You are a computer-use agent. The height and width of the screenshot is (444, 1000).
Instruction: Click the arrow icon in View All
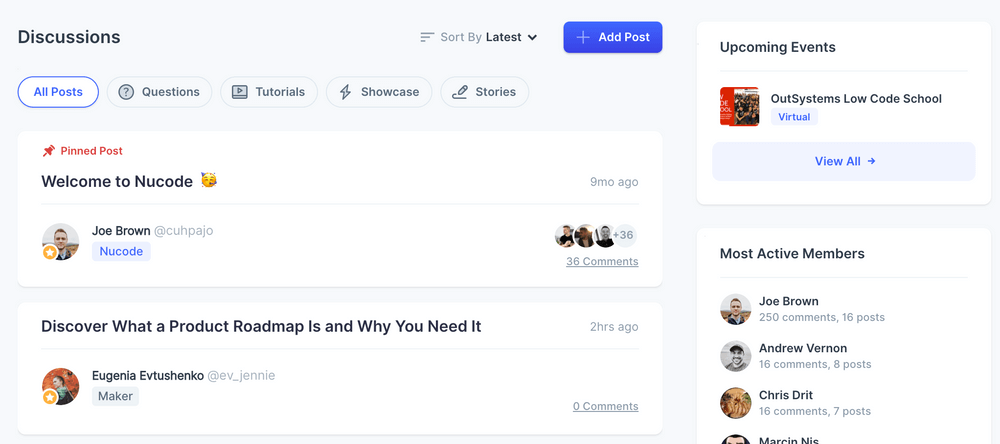pyautogui.click(x=871, y=161)
